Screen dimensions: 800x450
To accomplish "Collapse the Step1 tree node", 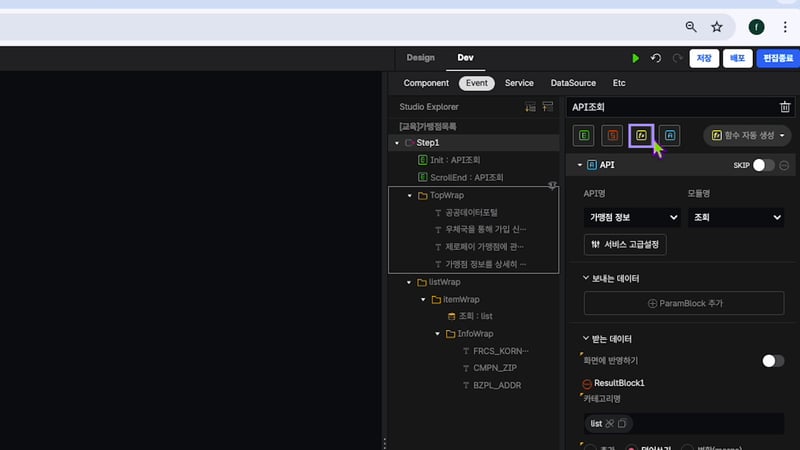I will tap(397, 143).
